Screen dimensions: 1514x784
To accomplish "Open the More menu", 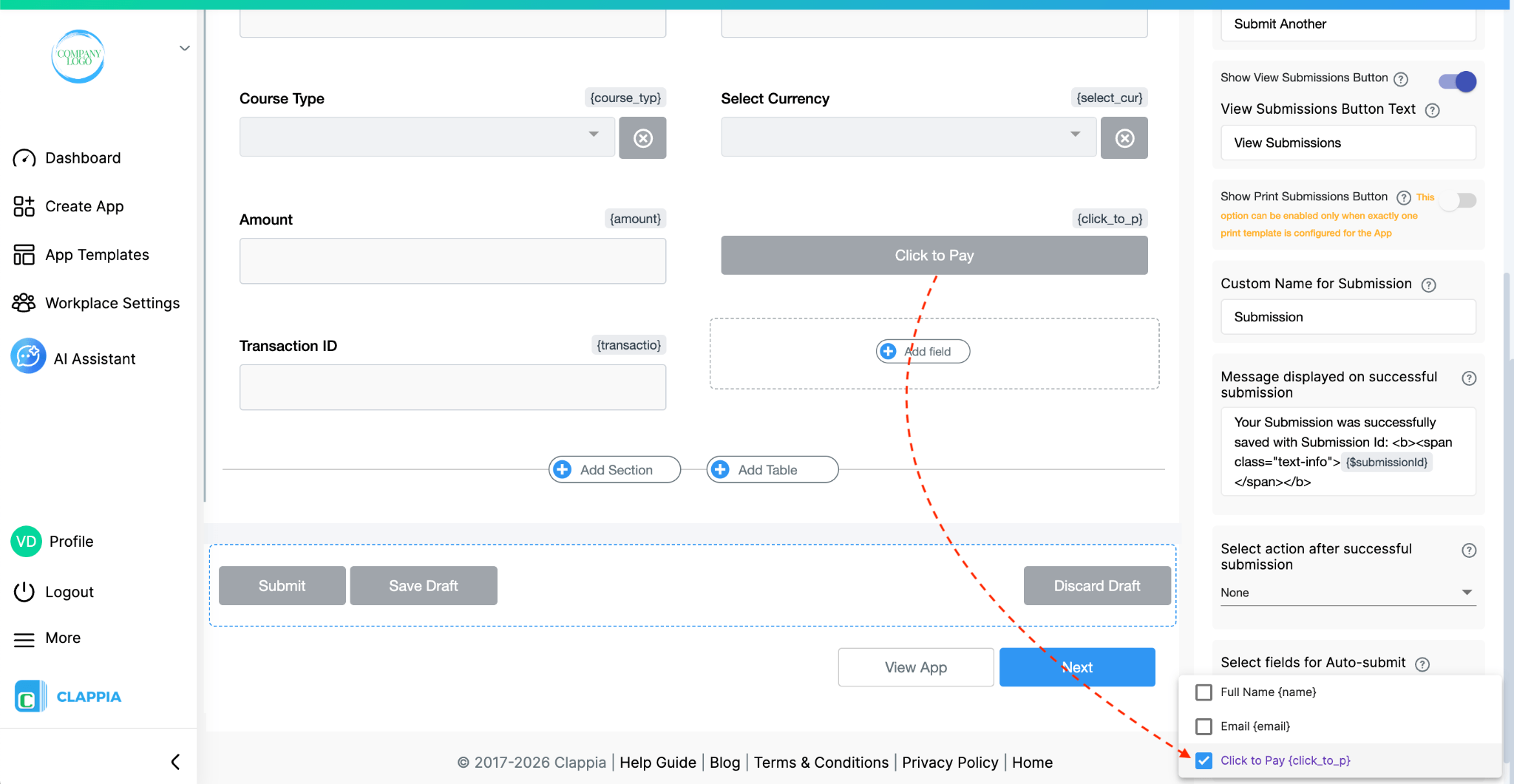I will pyautogui.click(x=24, y=638).
